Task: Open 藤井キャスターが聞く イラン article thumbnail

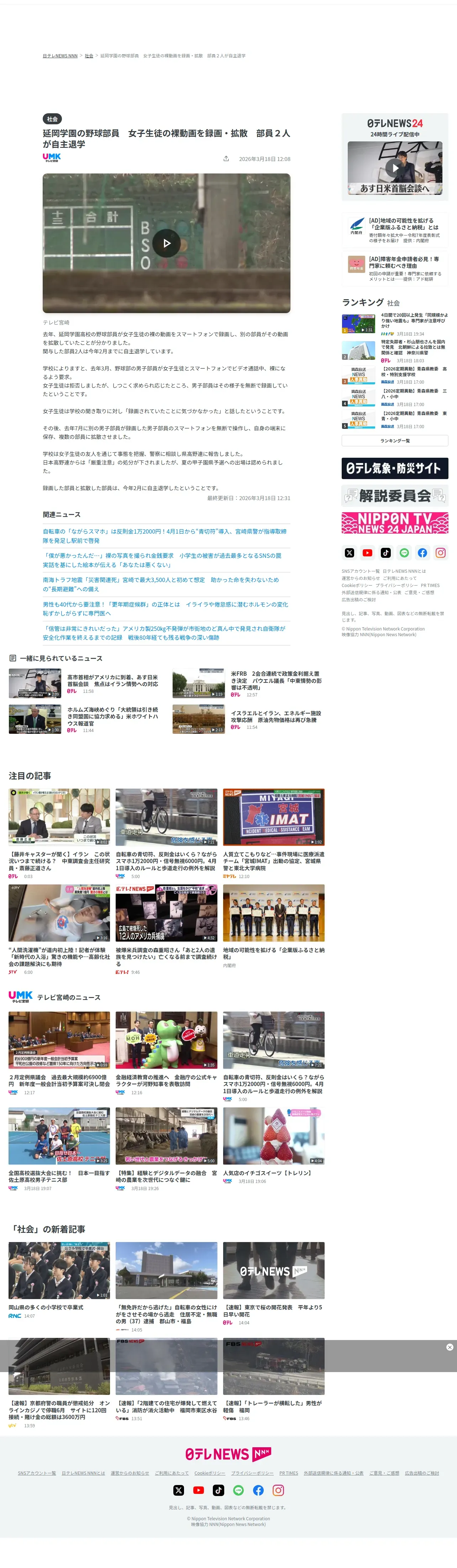Action: [59, 817]
